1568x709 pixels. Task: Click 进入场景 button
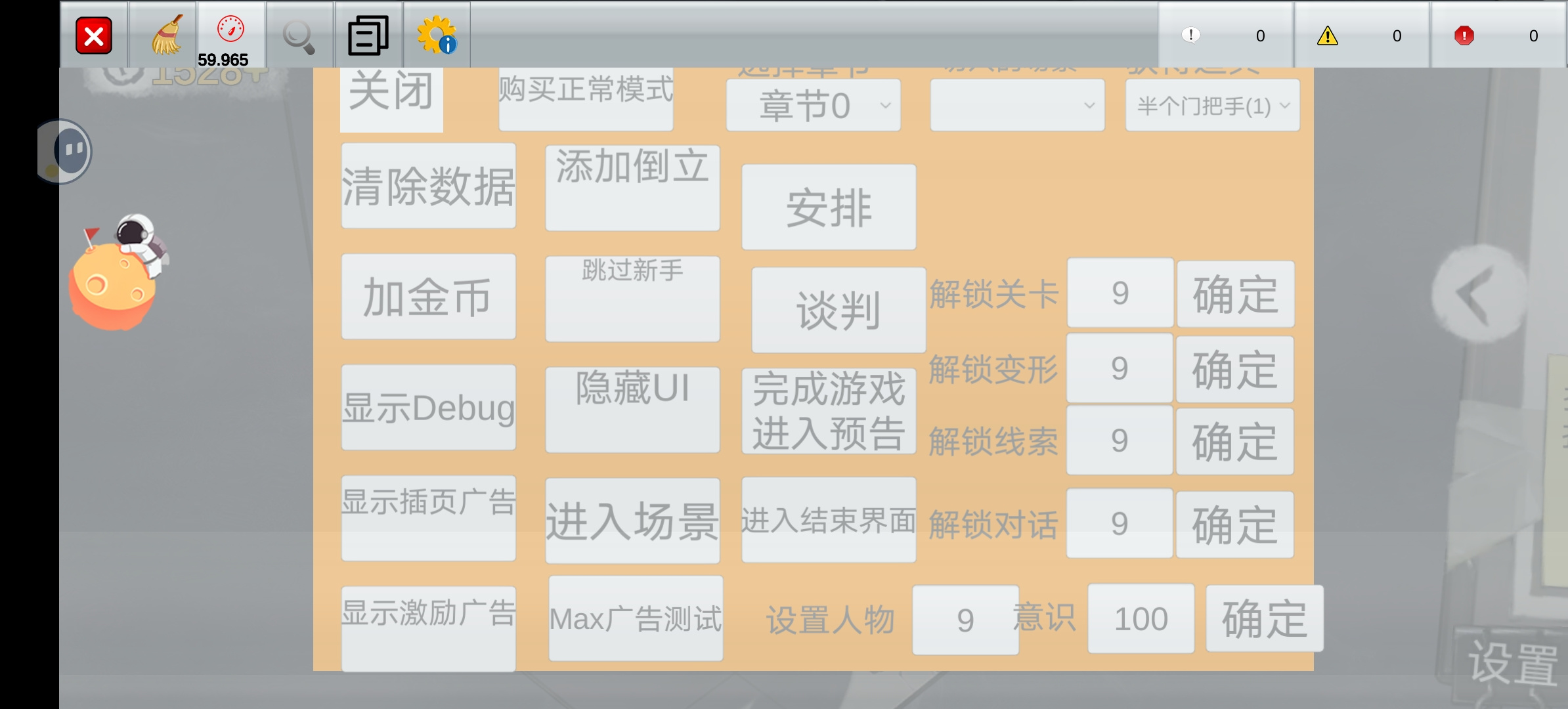[x=632, y=521]
